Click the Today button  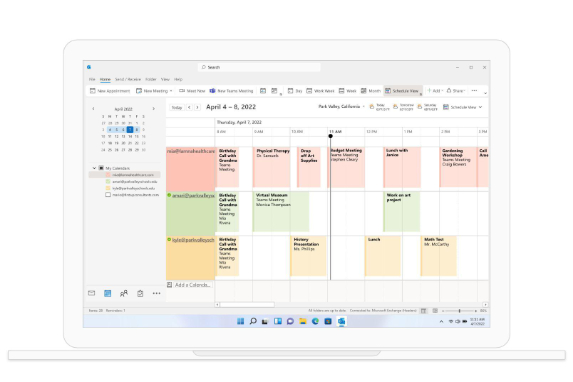(x=177, y=107)
